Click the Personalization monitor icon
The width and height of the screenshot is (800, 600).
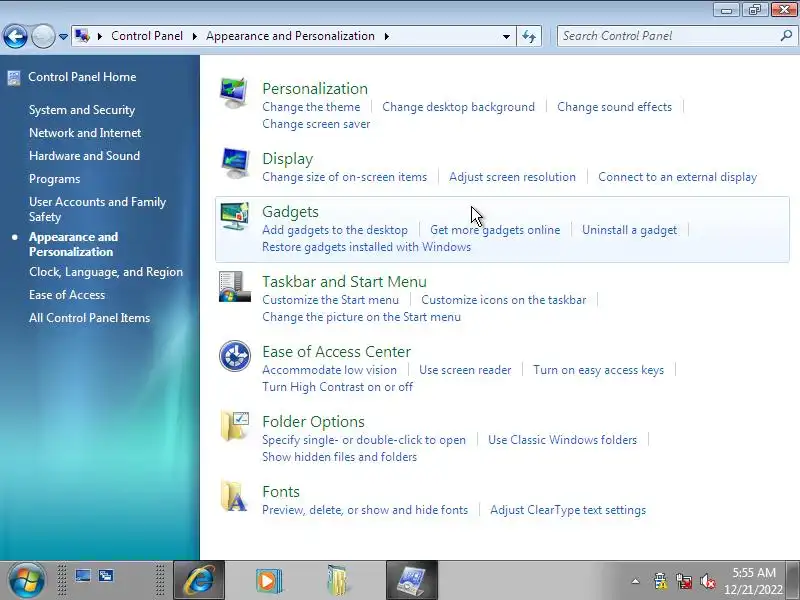point(234,93)
